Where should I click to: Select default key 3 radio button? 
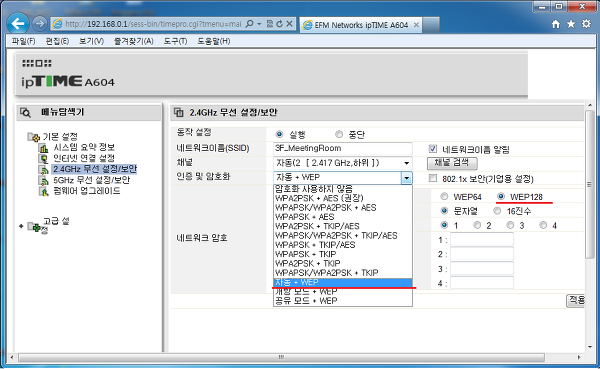point(510,225)
